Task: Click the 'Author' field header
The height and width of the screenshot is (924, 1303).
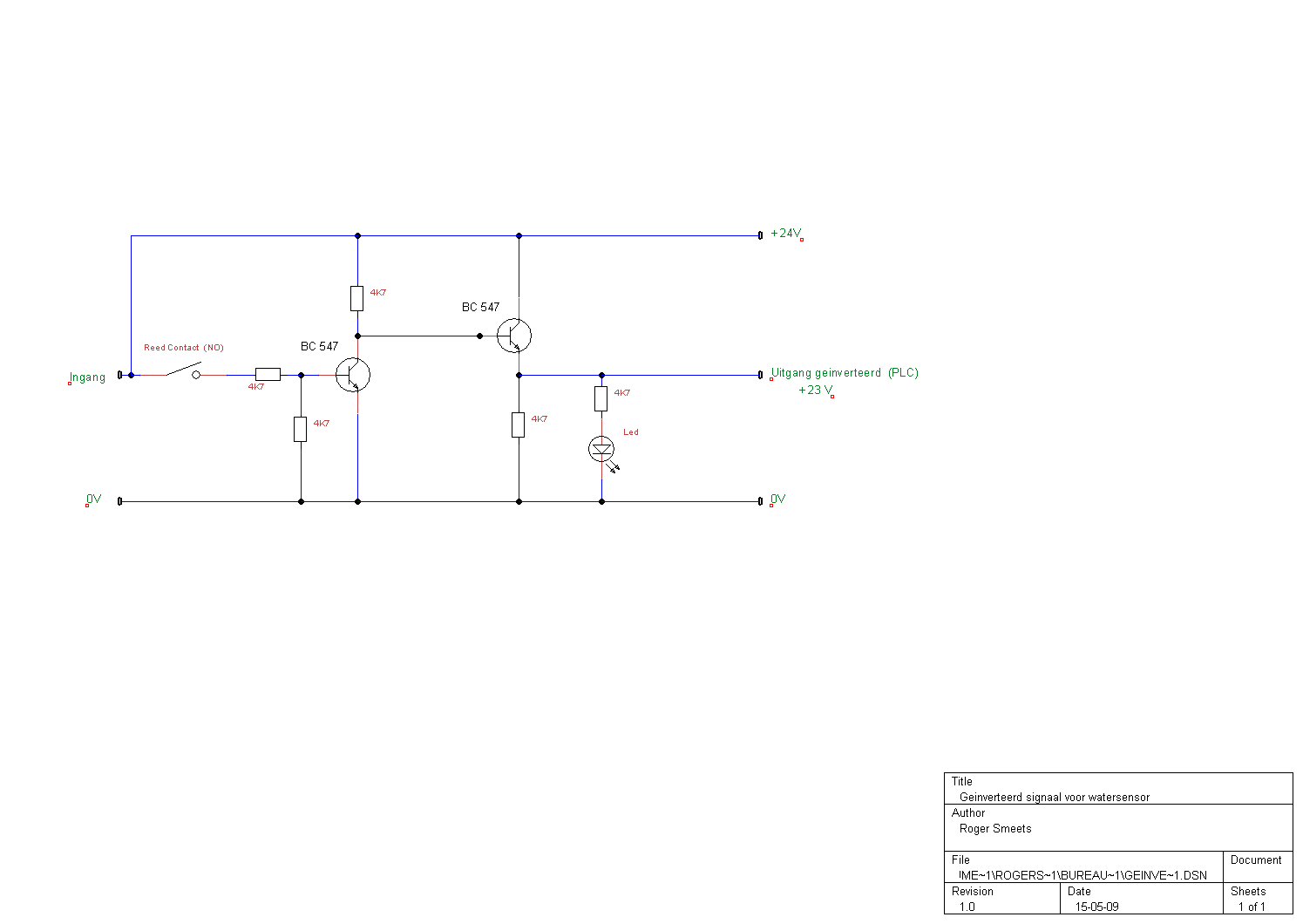Action: point(968,813)
